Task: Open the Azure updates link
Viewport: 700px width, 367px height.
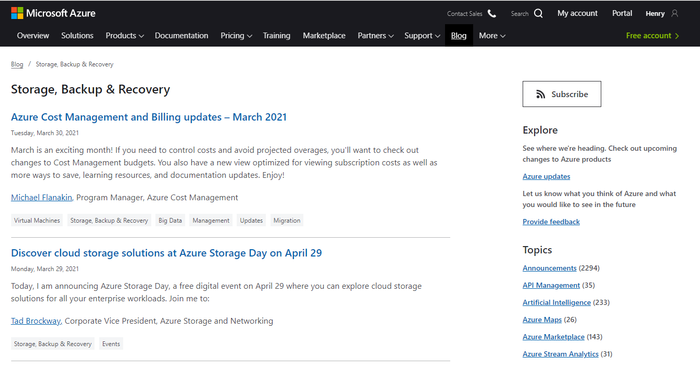Action: [x=546, y=176]
